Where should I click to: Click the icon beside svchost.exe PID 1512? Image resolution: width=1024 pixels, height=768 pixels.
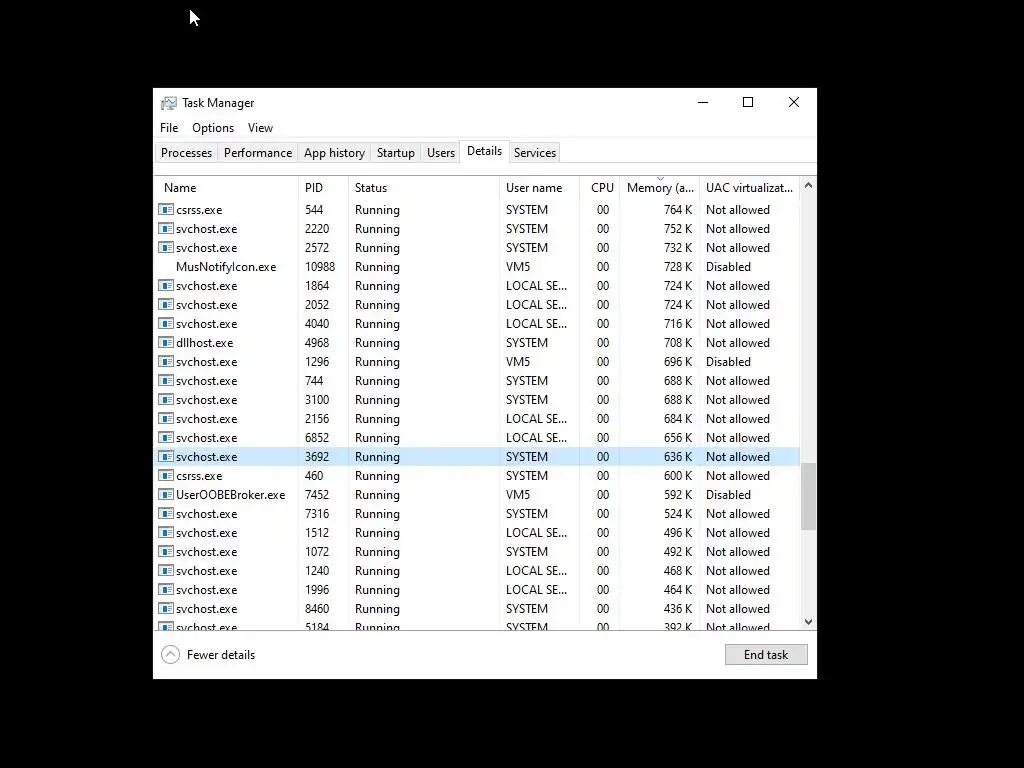pos(166,532)
